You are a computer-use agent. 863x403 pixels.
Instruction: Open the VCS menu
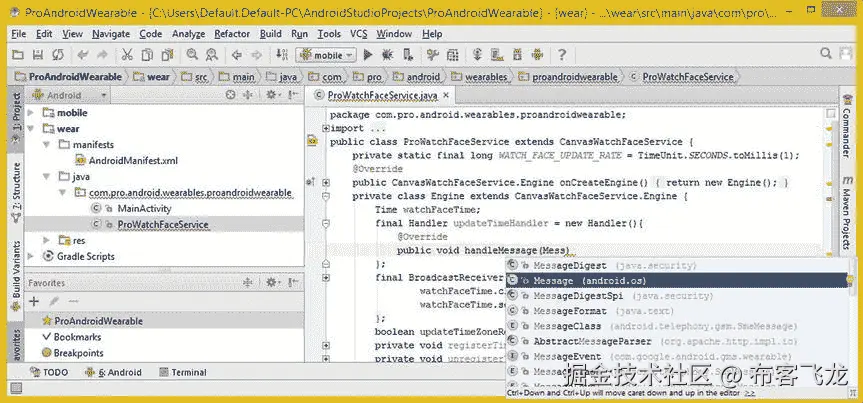click(x=358, y=34)
